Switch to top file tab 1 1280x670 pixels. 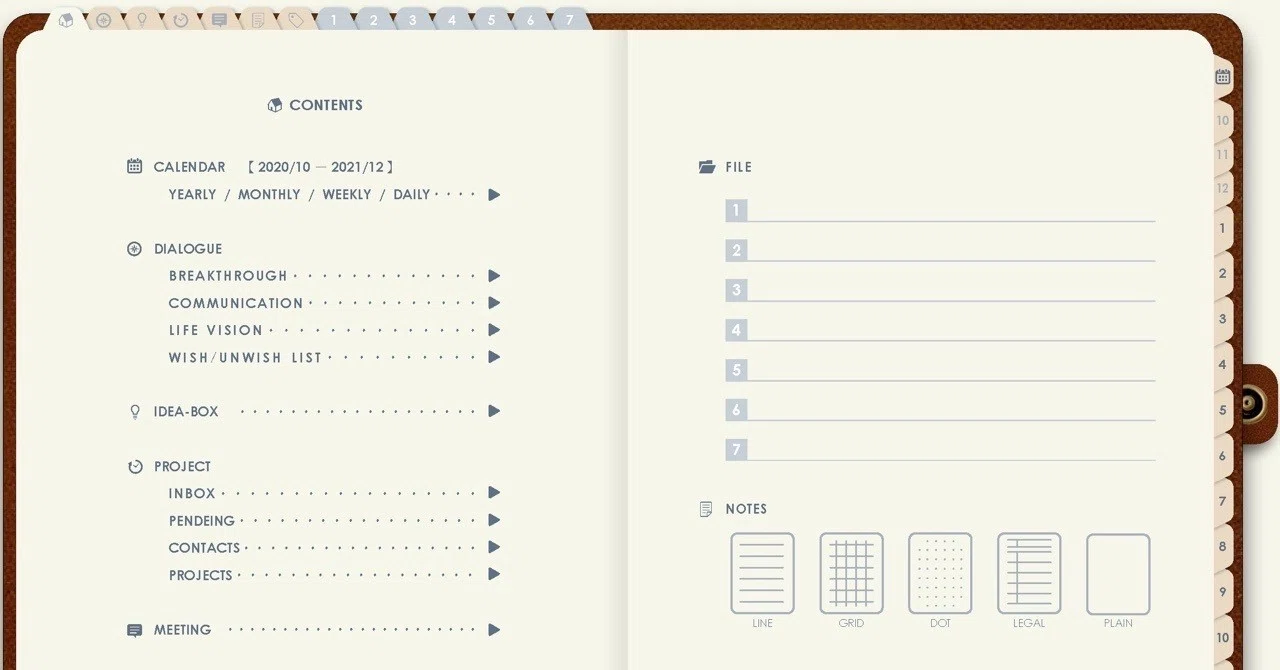click(334, 20)
